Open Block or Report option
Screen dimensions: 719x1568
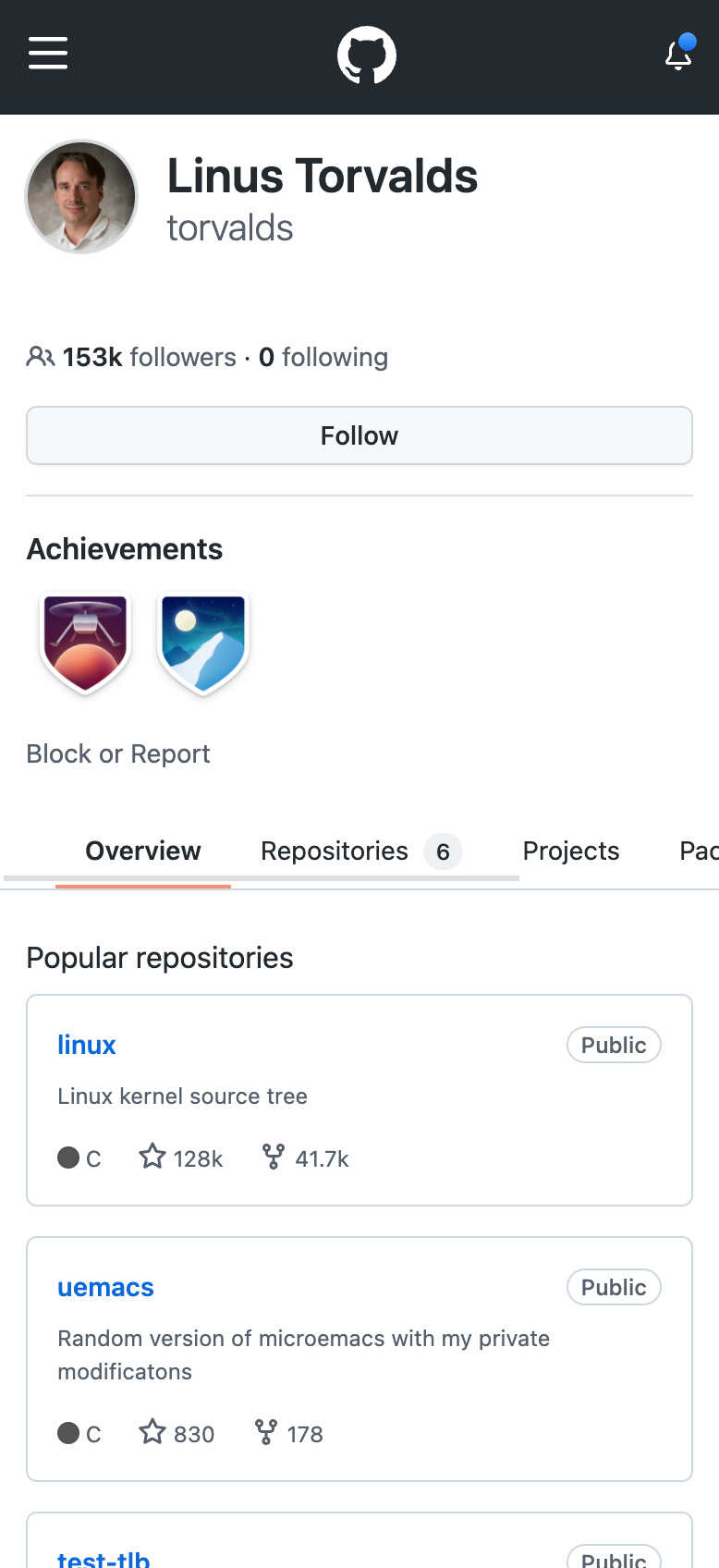click(118, 753)
